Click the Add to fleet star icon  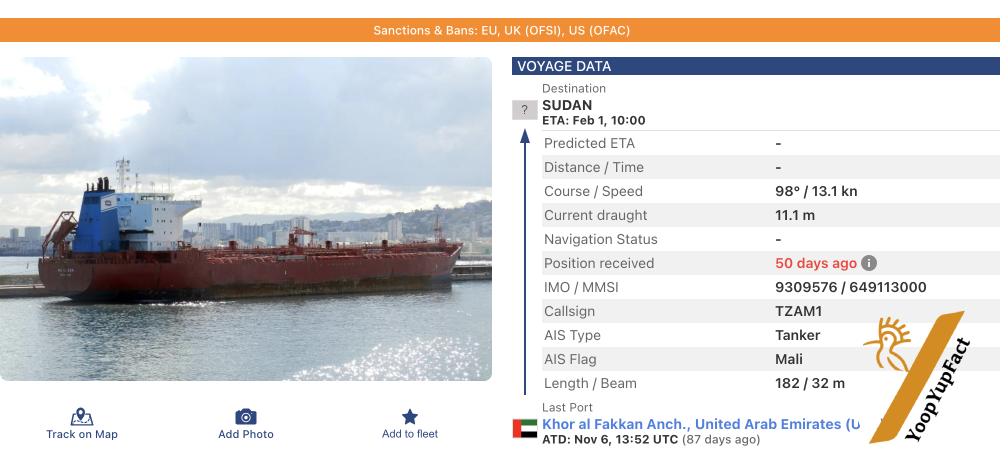[x=410, y=417]
